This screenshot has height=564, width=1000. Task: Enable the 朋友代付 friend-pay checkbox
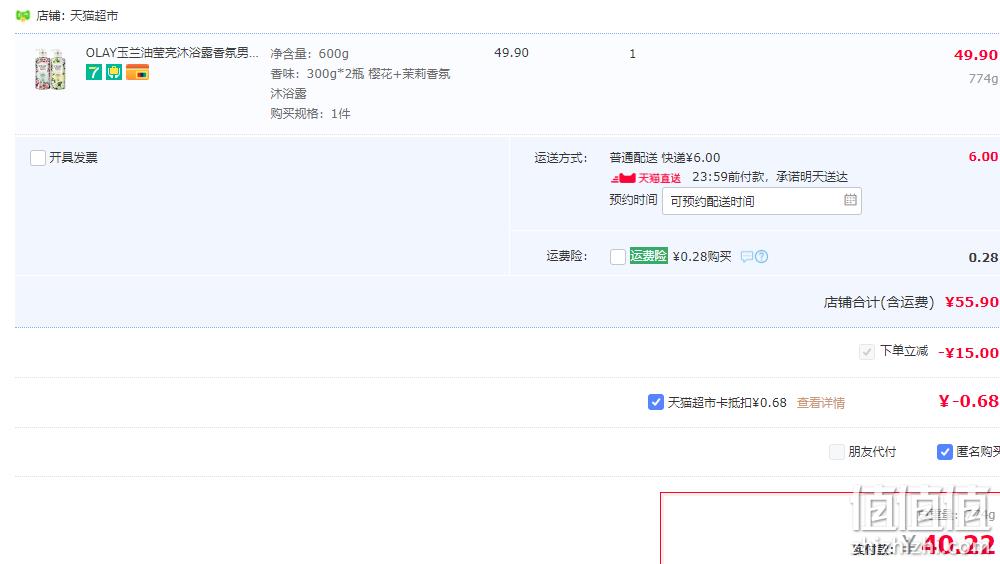point(837,452)
